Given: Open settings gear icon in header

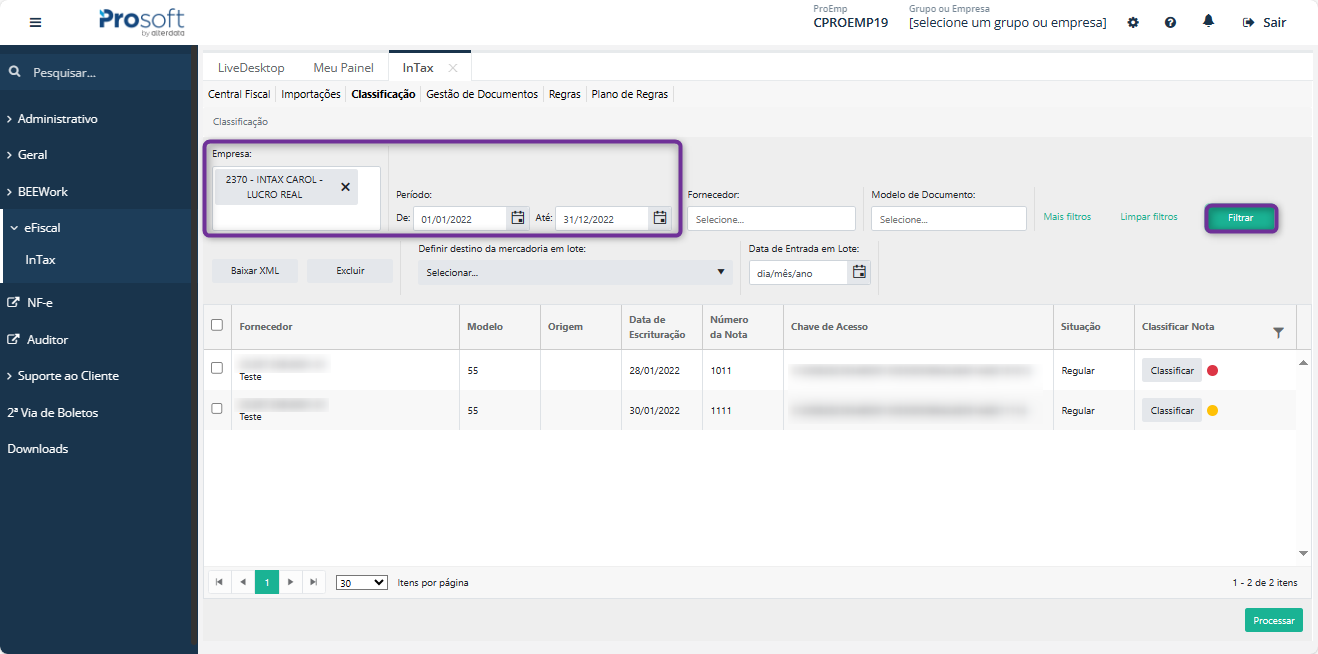Looking at the screenshot, I should click(1133, 22).
